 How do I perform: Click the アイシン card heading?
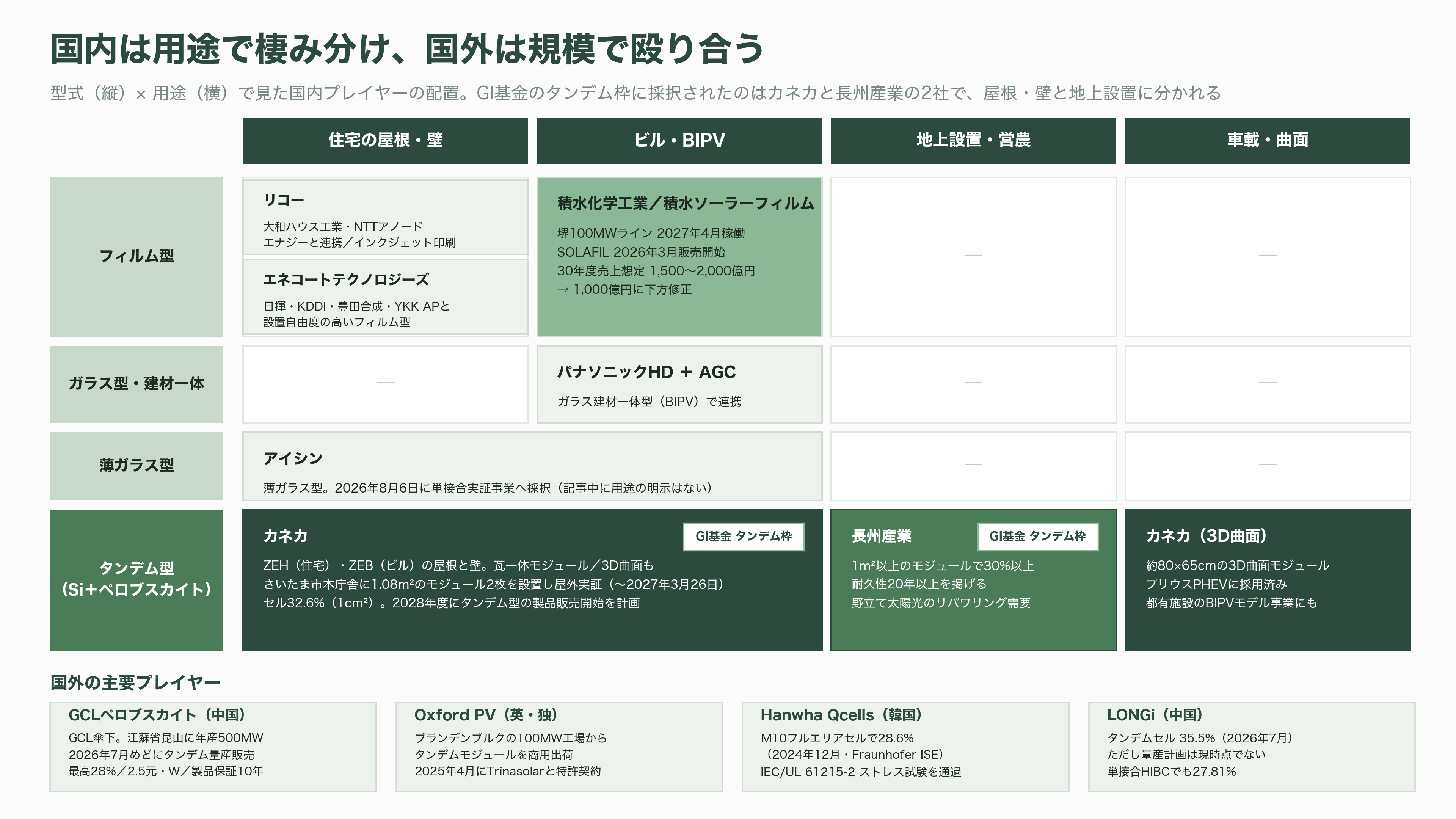(293, 458)
